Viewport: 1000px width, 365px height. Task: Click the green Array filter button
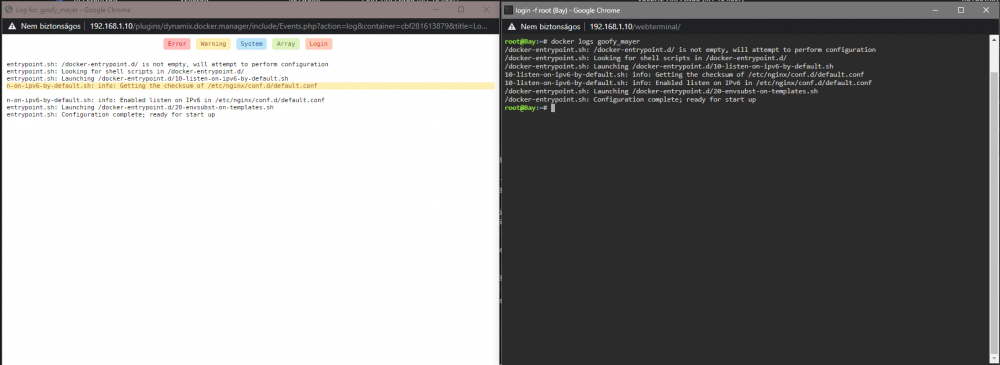286,44
